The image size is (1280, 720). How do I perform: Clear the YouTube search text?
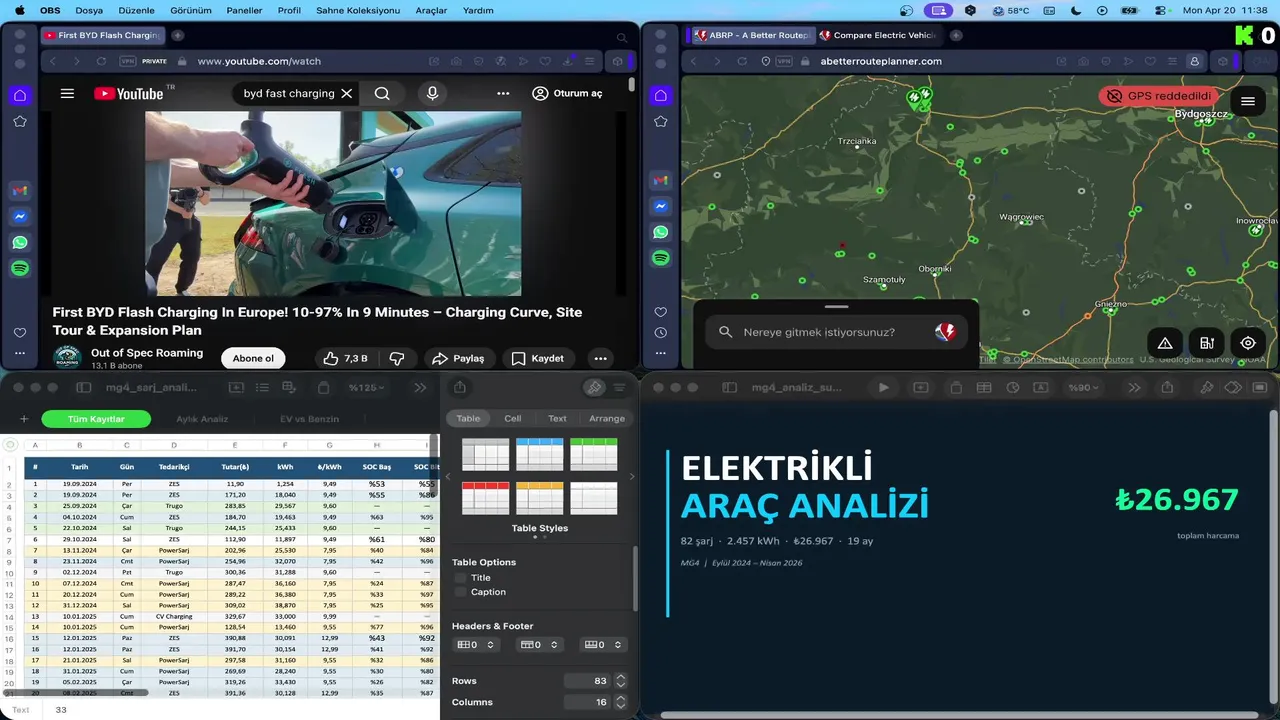[346, 93]
